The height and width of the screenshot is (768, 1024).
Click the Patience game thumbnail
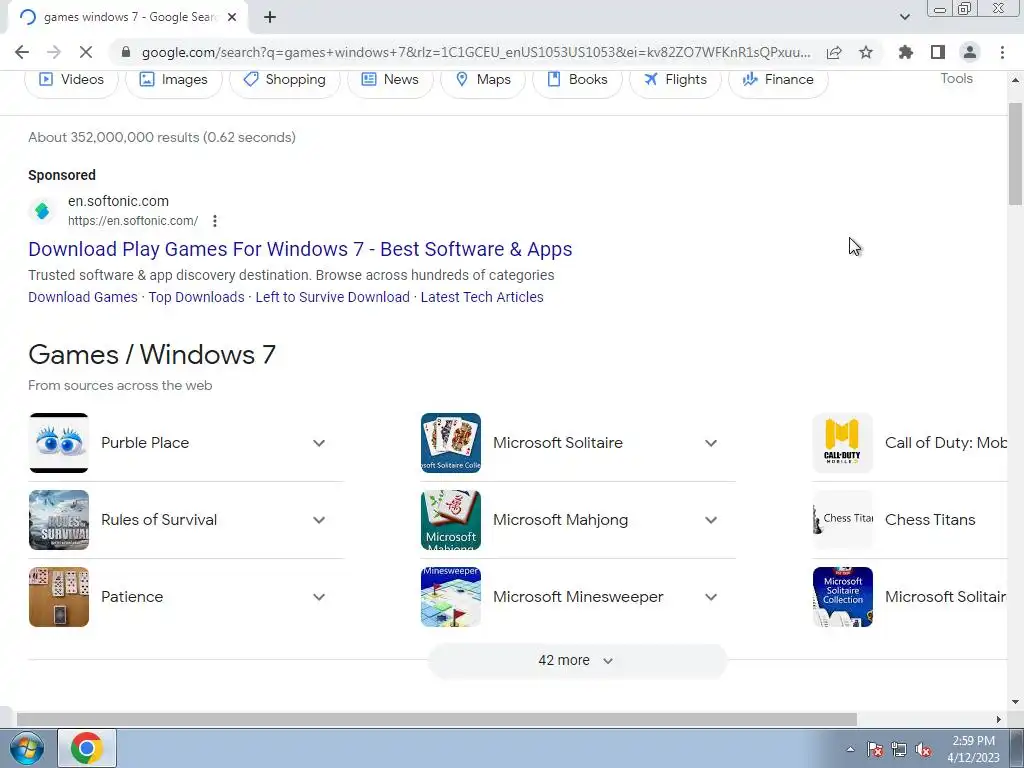59,597
